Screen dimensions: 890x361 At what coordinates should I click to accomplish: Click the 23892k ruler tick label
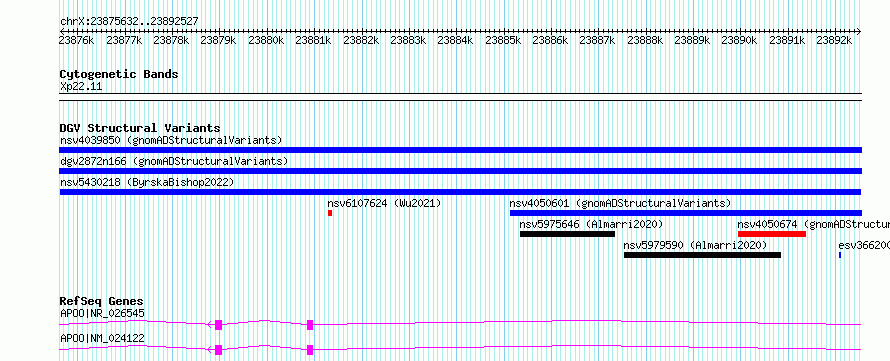tap(834, 40)
